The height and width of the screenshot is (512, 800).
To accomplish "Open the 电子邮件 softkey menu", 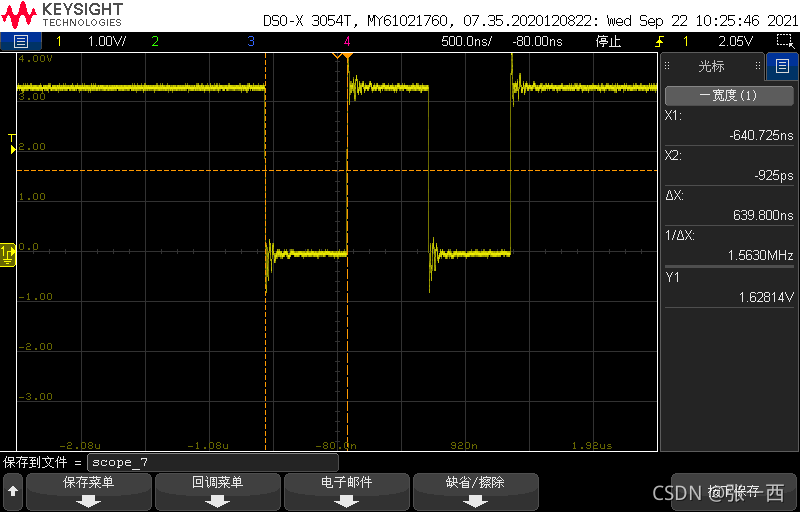I will coord(346,492).
